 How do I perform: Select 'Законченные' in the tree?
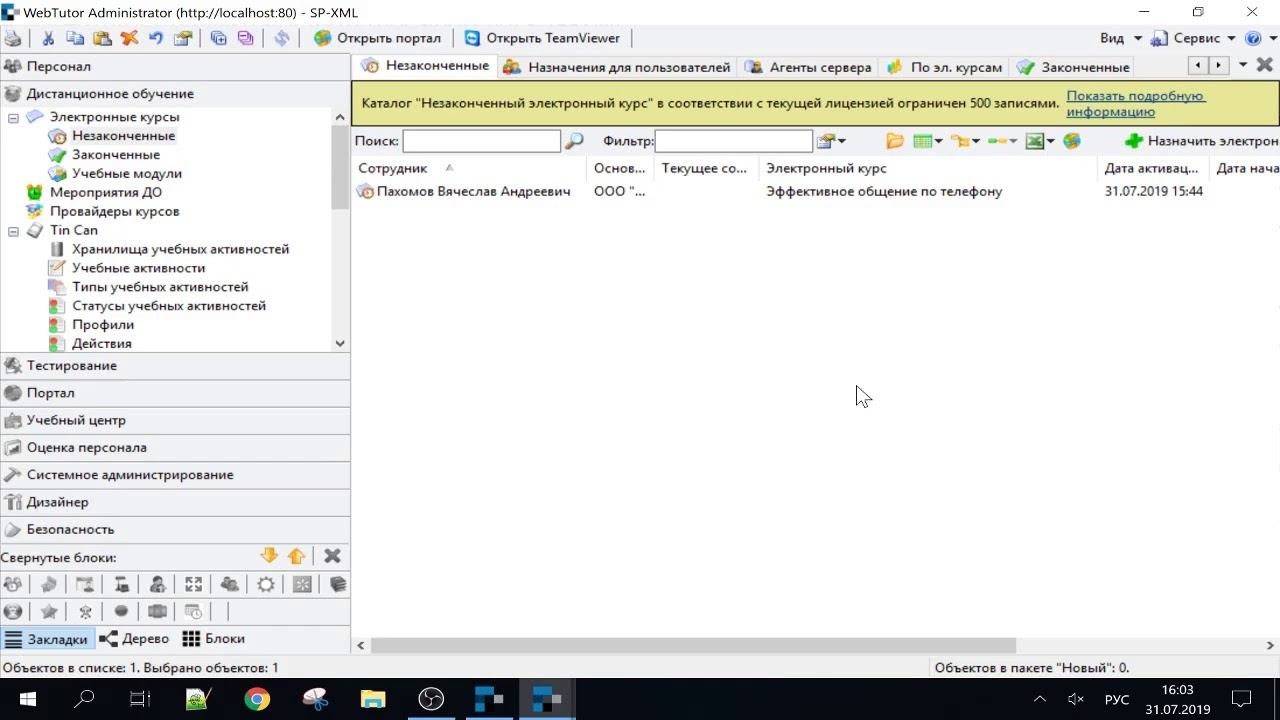[x=115, y=155]
